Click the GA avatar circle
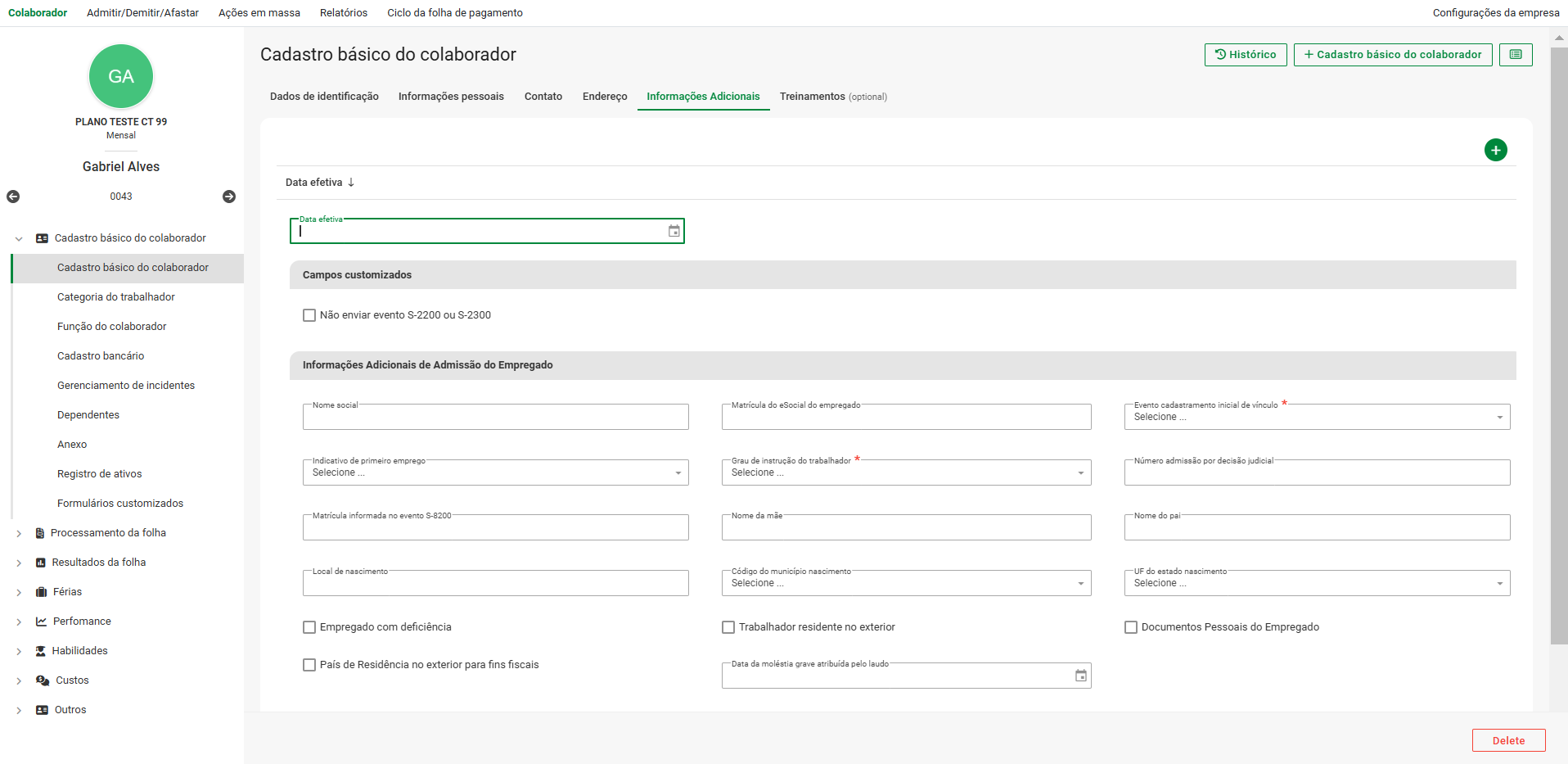 [x=121, y=76]
